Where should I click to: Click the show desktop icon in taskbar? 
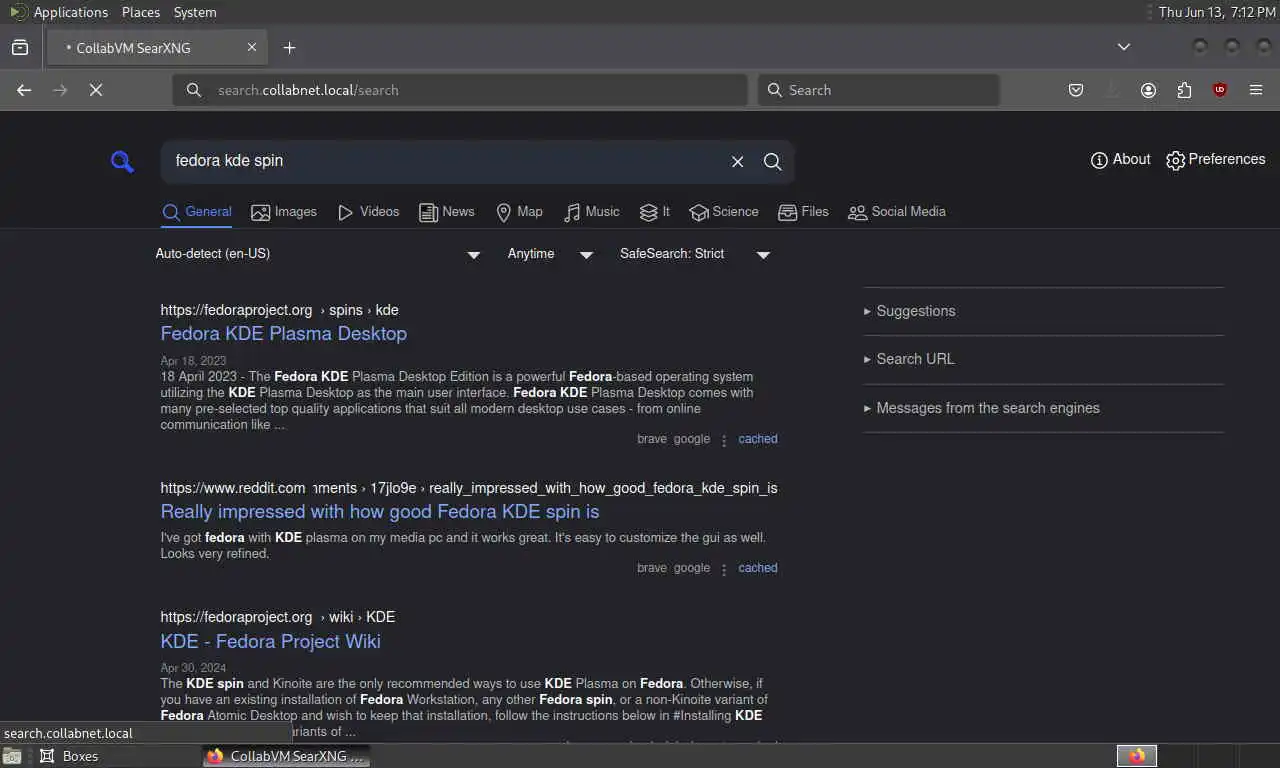coord(11,756)
